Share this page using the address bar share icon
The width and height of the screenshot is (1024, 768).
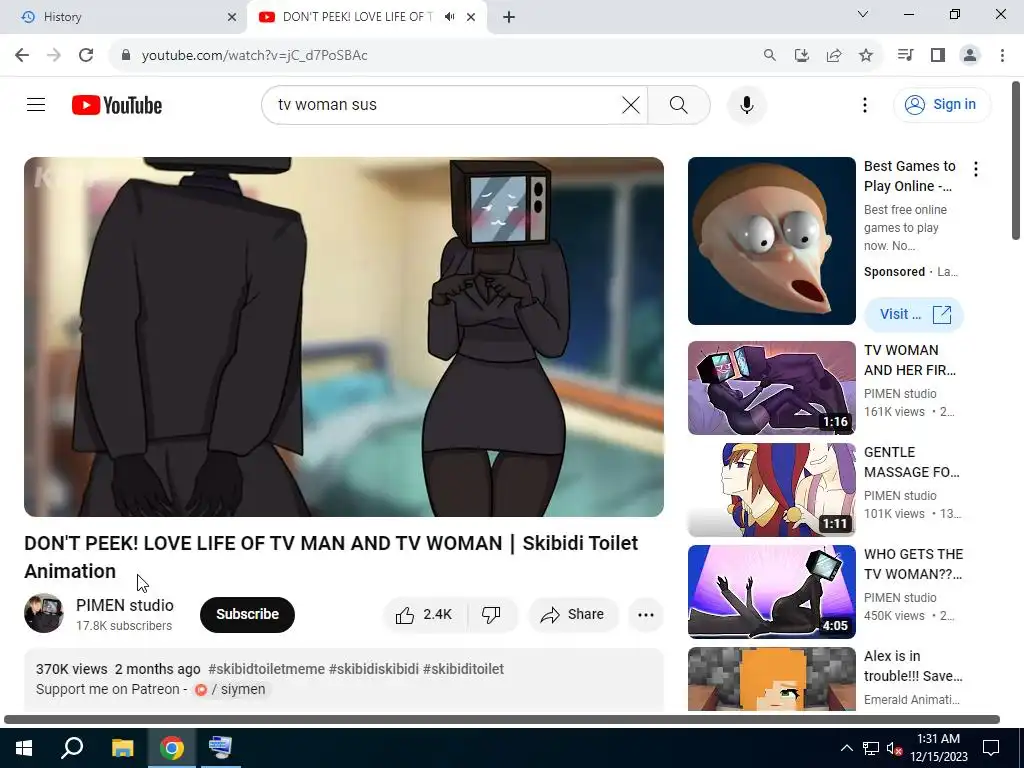point(834,55)
